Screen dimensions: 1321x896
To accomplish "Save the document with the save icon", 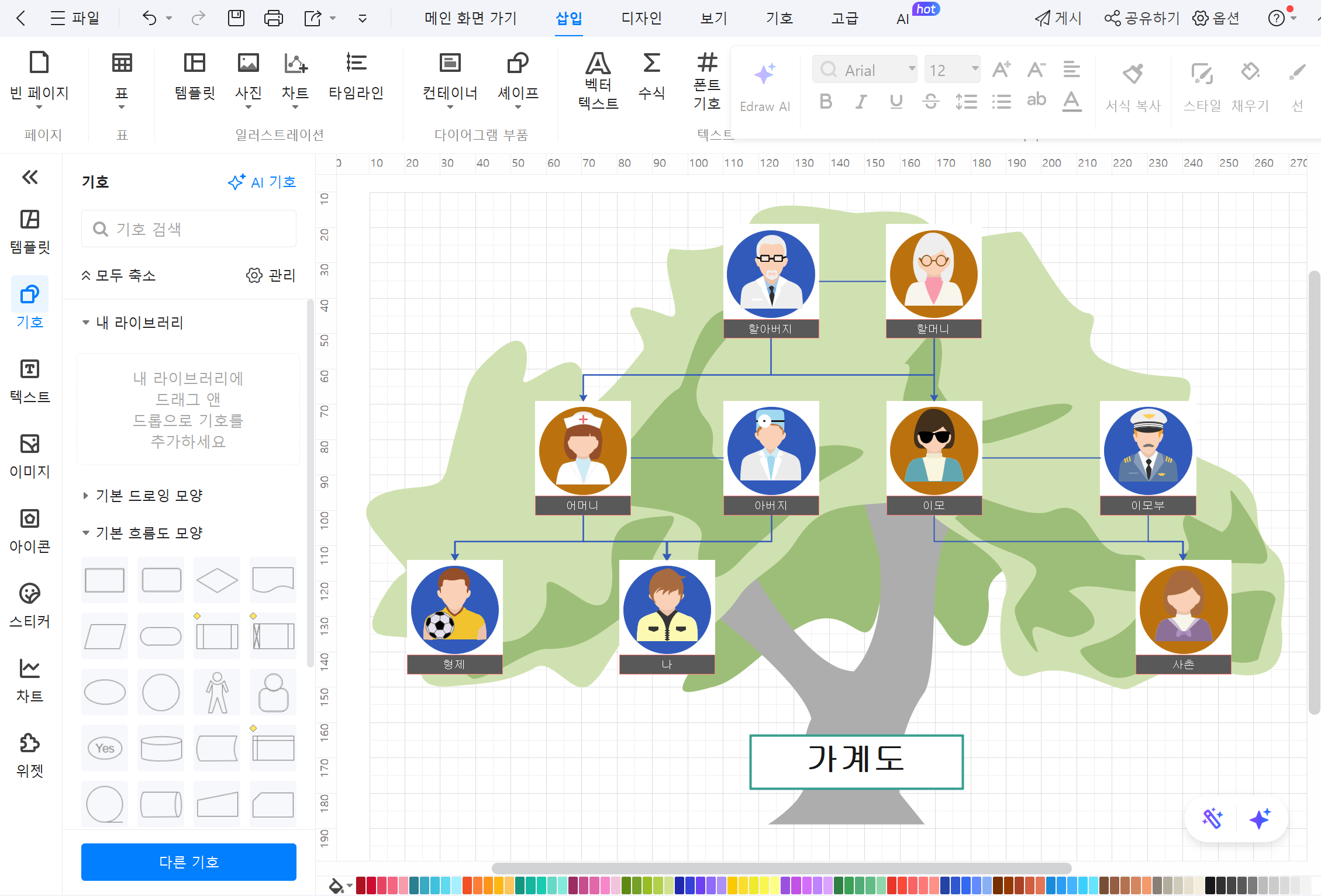I will (x=236, y=18).
